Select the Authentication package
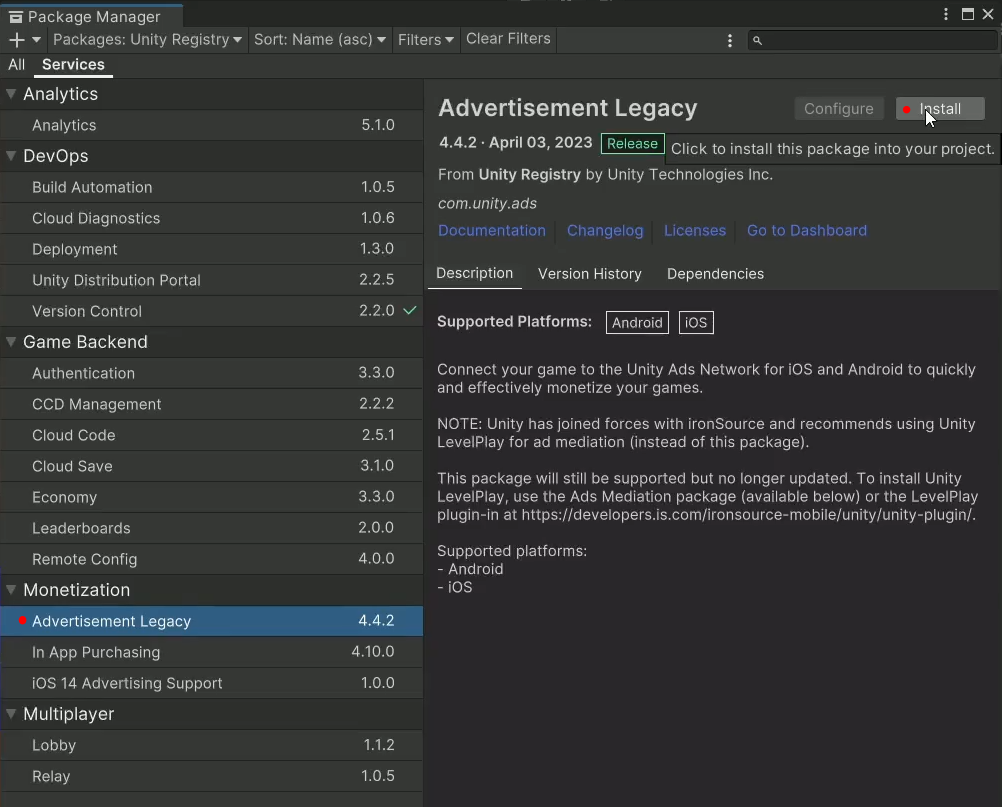 [x=212, y=373]
